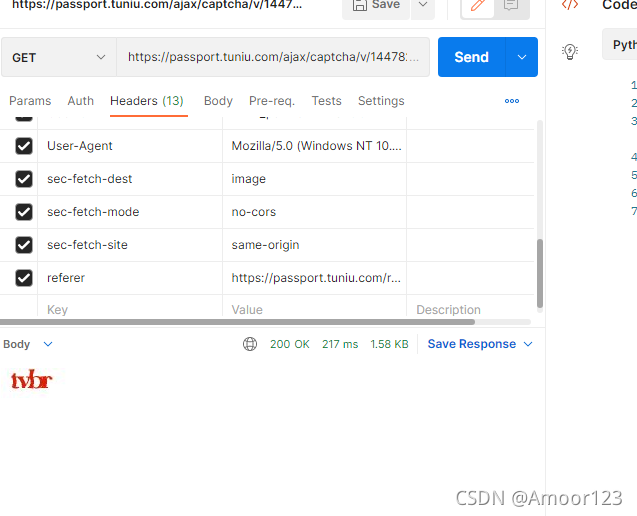Viewport: 637px width, 516px height.
Task: Click the captcha image response
Action: (x=31, y=380)
